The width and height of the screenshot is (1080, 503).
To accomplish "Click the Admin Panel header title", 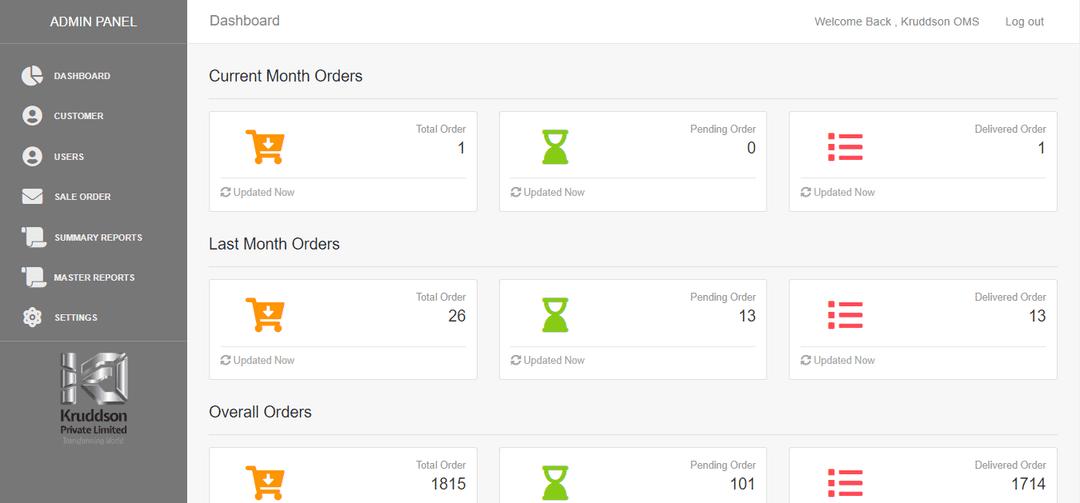I will 93,22.
